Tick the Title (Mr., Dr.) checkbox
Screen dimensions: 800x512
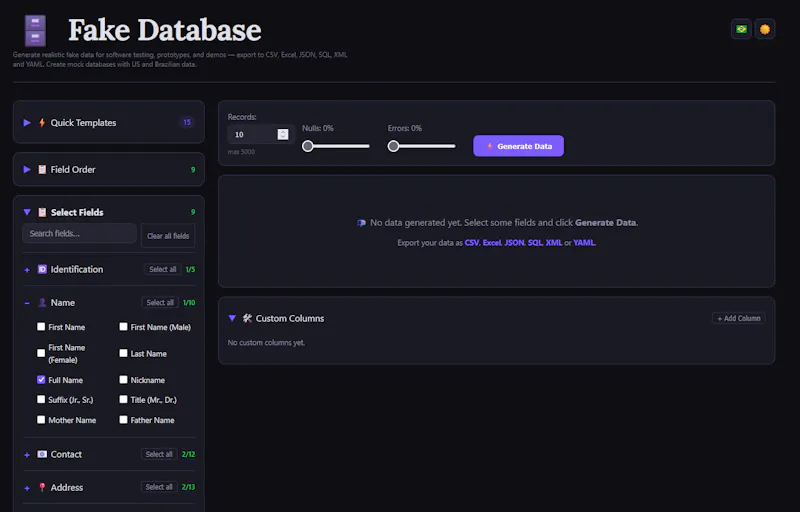123,399
